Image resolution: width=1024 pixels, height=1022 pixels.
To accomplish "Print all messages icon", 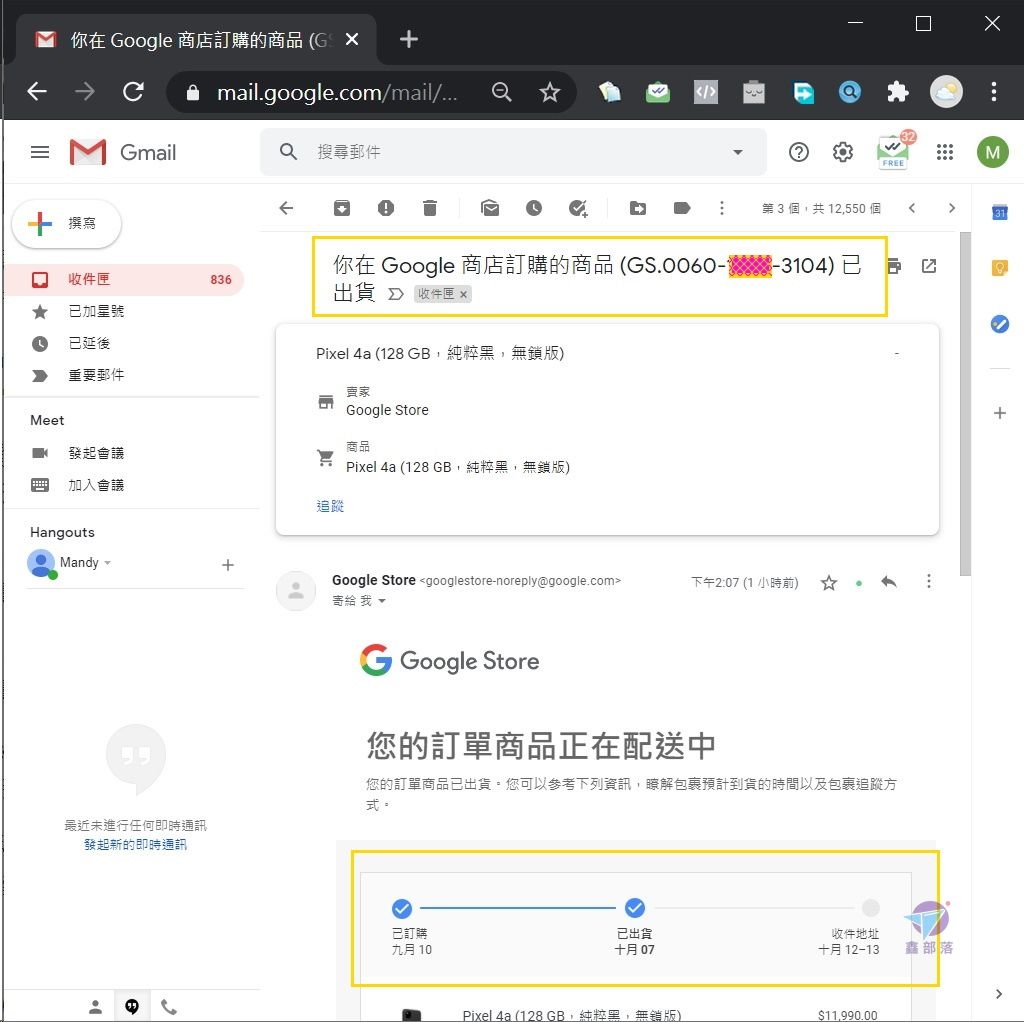I will click(x=895, y=266).
